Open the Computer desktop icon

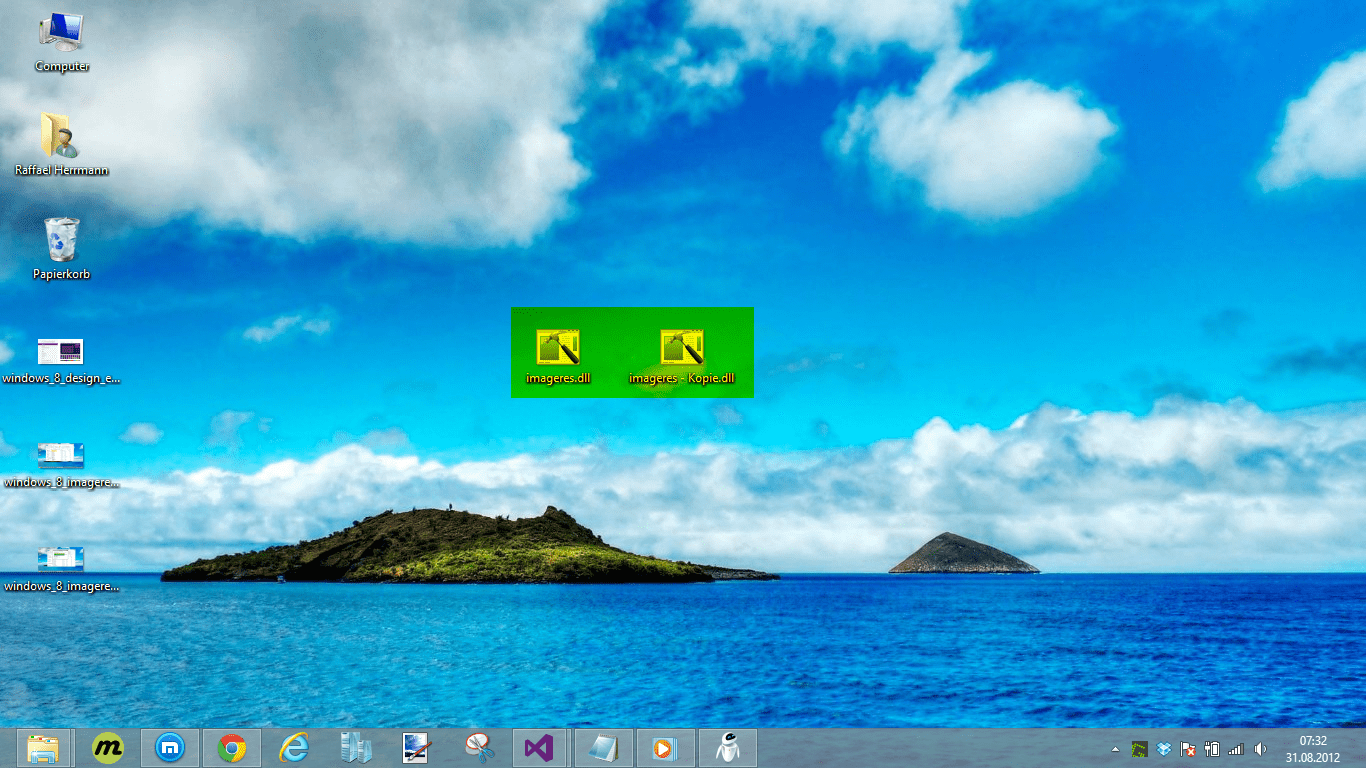click(62, 41)
